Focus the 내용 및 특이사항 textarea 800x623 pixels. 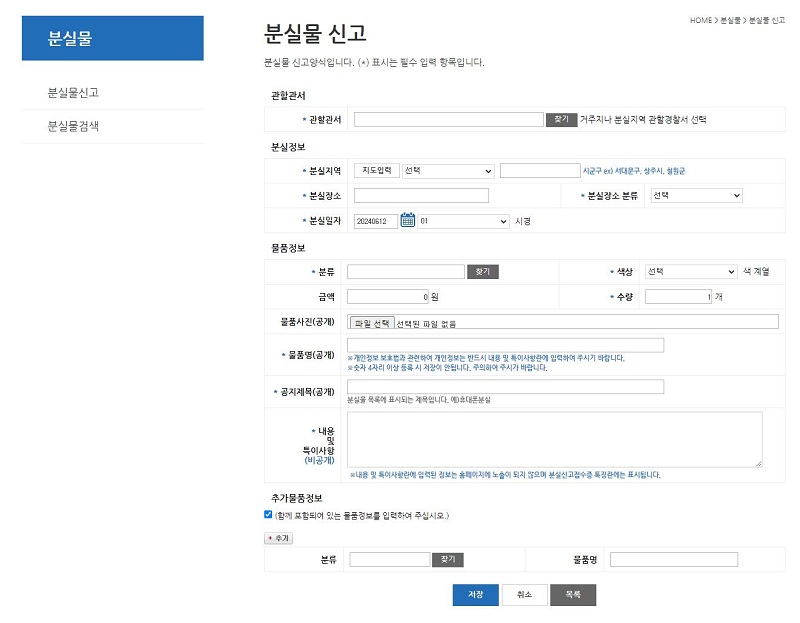555,439
